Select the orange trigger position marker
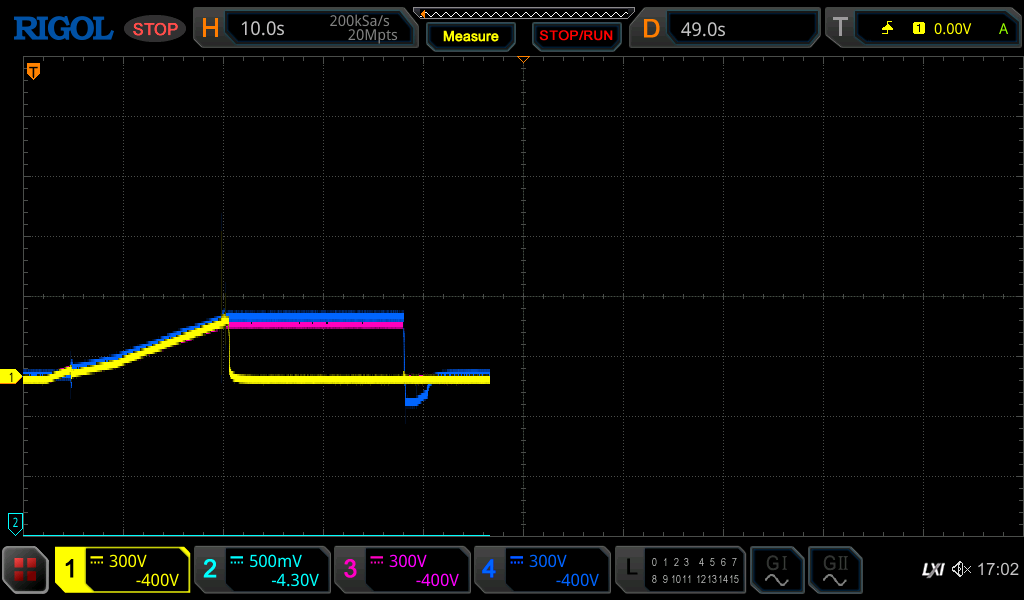The height and width of the screenshot is (600, 1024). tap(33, 72)
